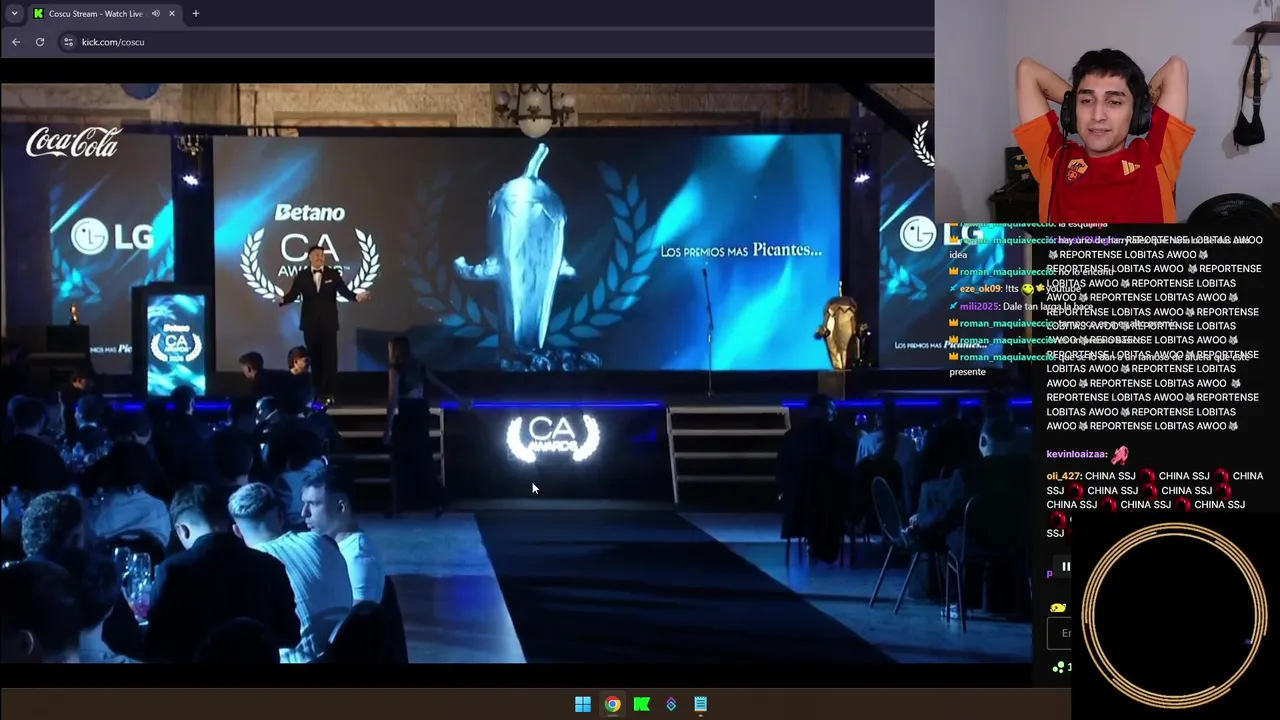Click the yellow emote icon above chat input
This screenshot has height=720, width=1280.
point(1058,608)
